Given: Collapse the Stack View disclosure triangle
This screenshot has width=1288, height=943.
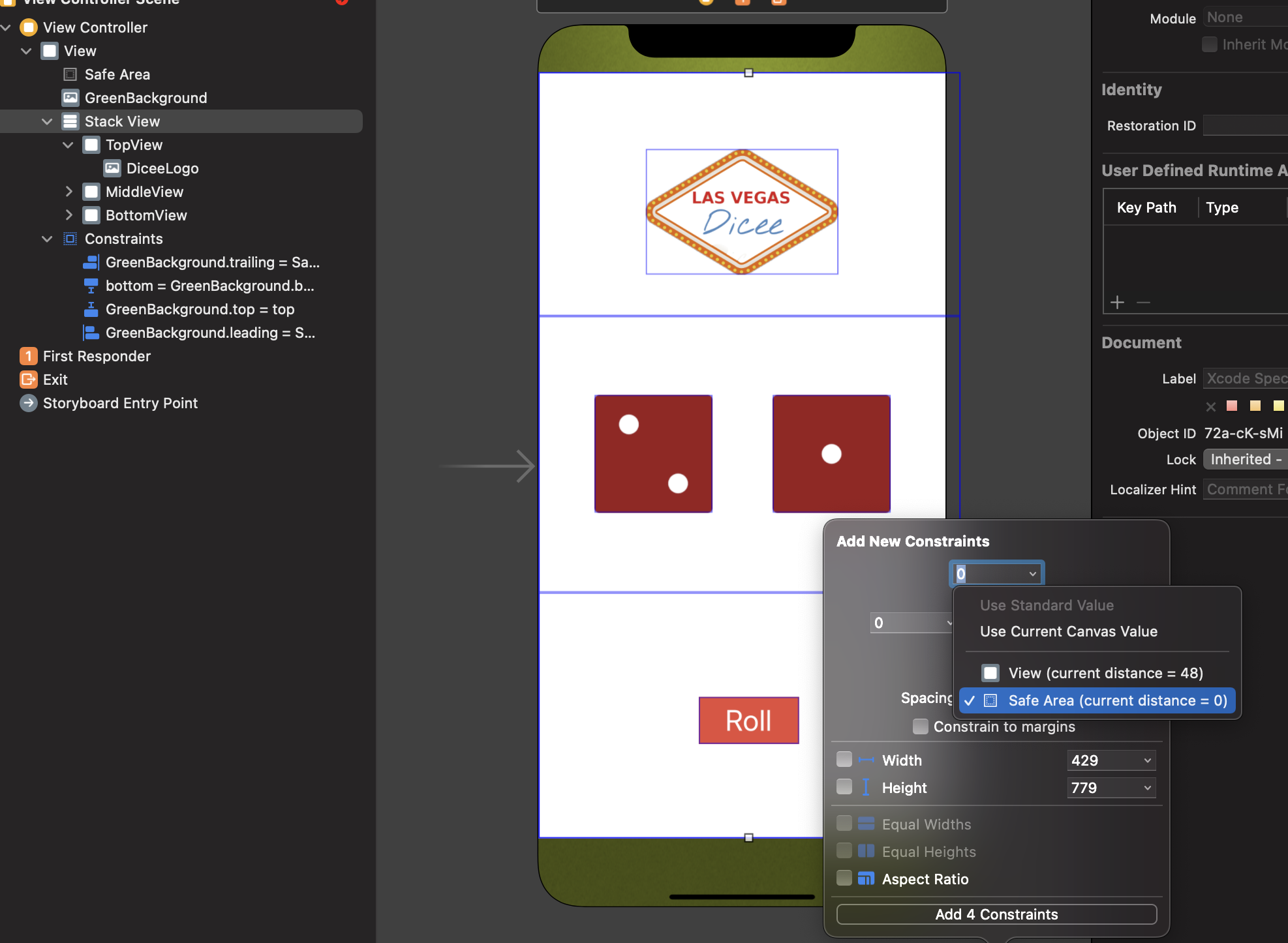Looking at the screenshot, I should tap(47, 121).
